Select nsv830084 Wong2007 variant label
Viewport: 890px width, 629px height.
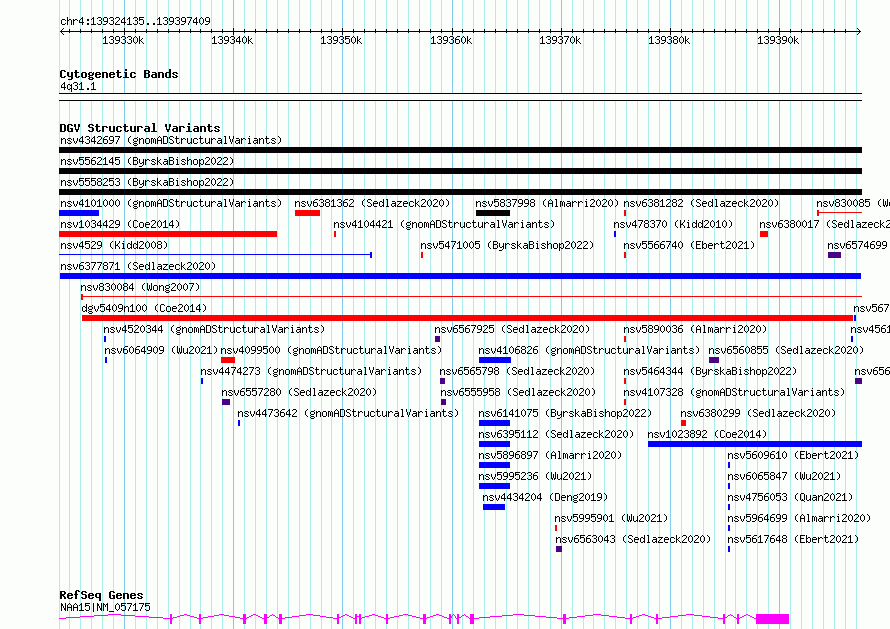point(140,287)
